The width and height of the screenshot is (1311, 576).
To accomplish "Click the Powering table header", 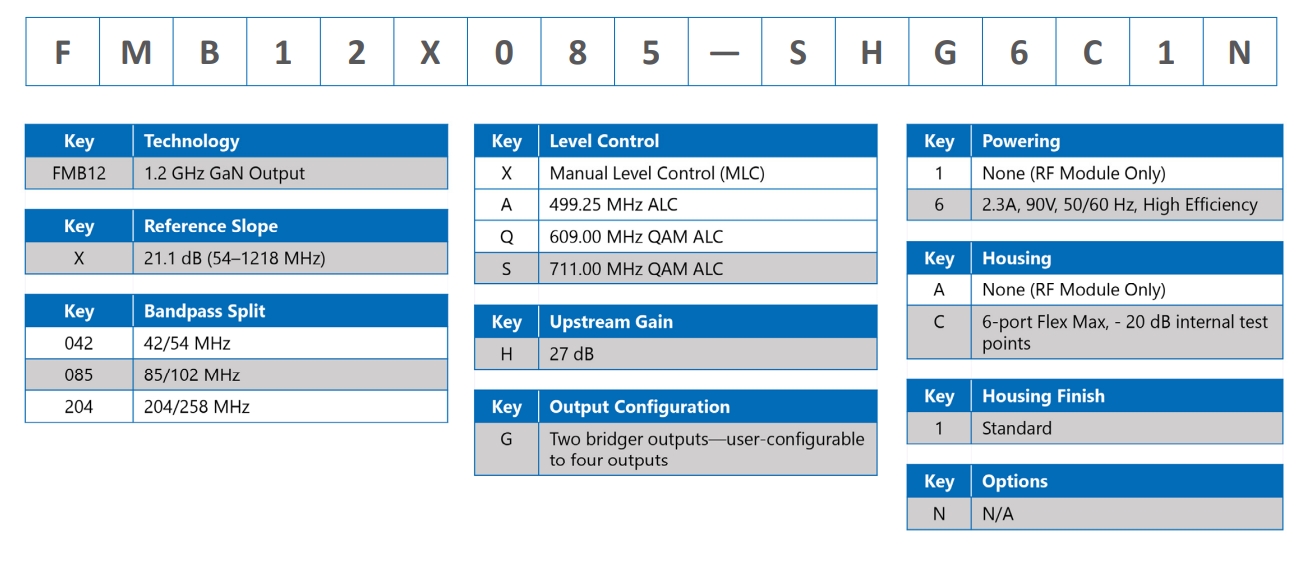I will pos(1127,141).
